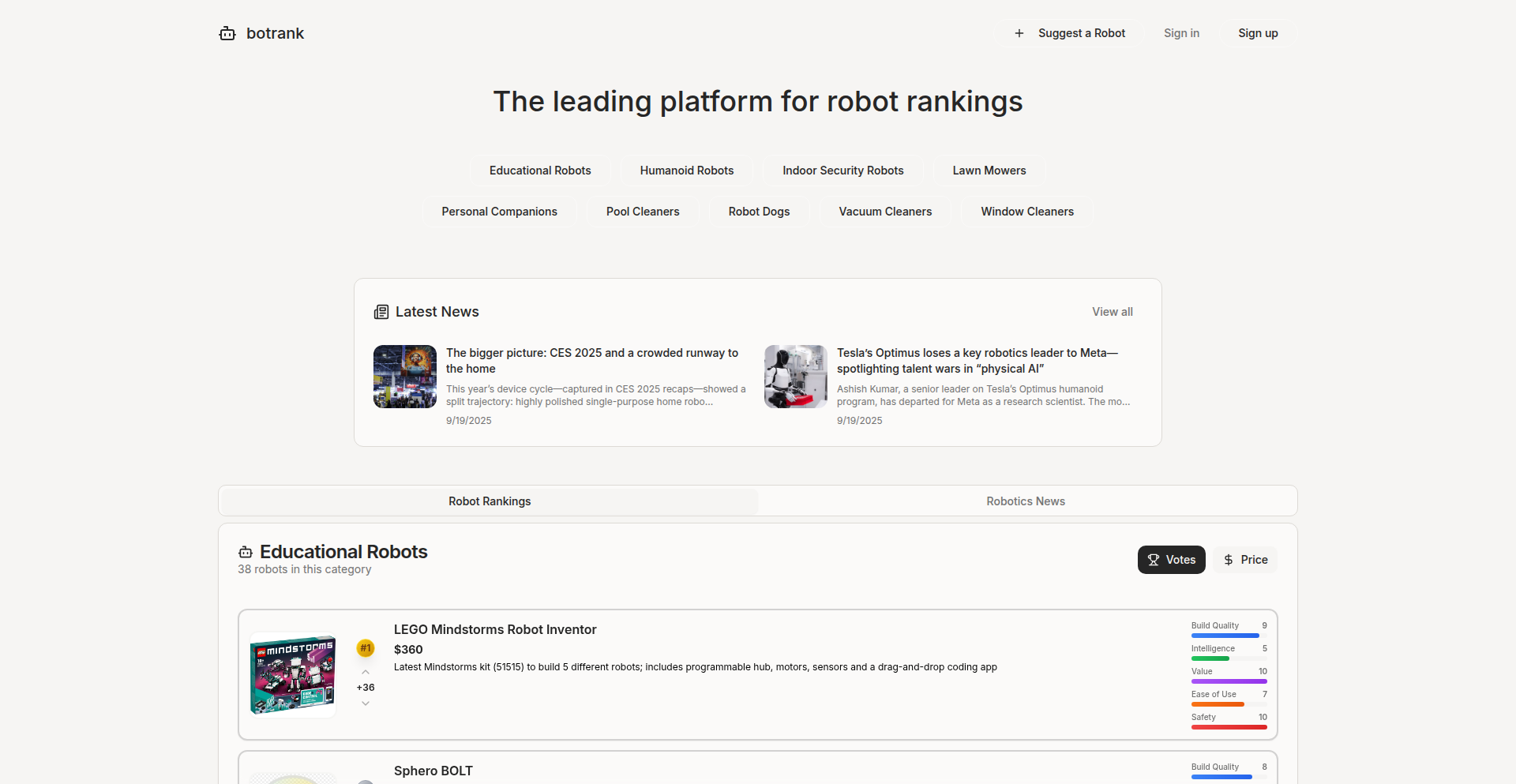Select the Educational Robots category
The image size is (1516, 784).
click(540, 171)
